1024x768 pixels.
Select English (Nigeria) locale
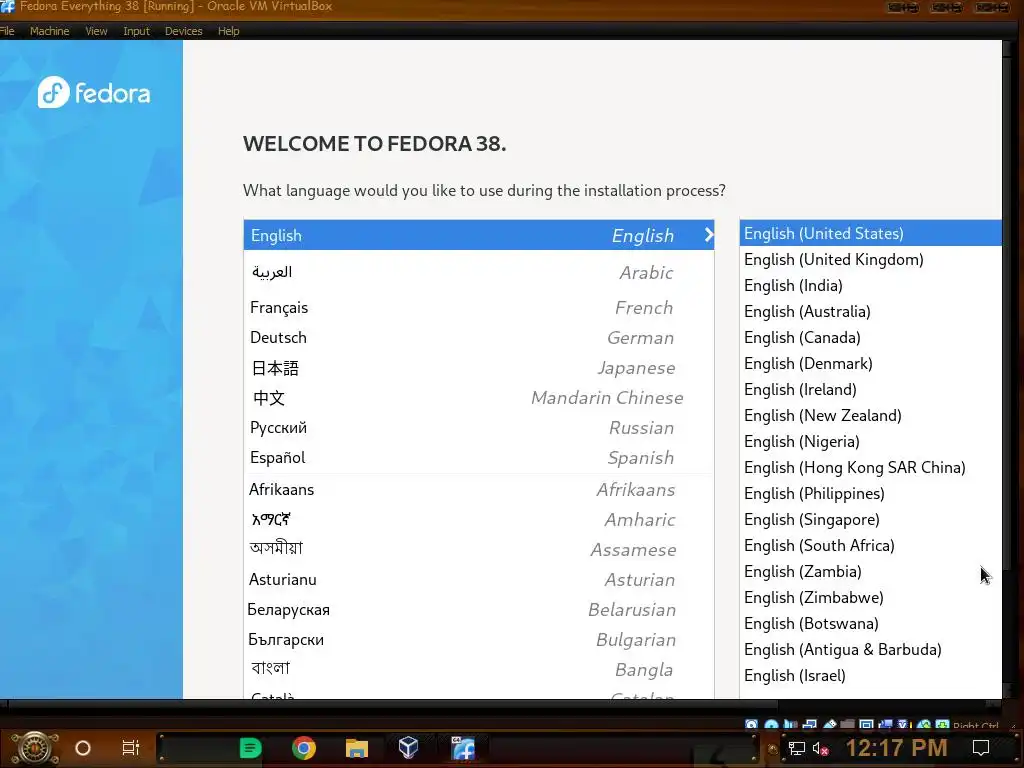pyautogui.click(x=870, y=441)
